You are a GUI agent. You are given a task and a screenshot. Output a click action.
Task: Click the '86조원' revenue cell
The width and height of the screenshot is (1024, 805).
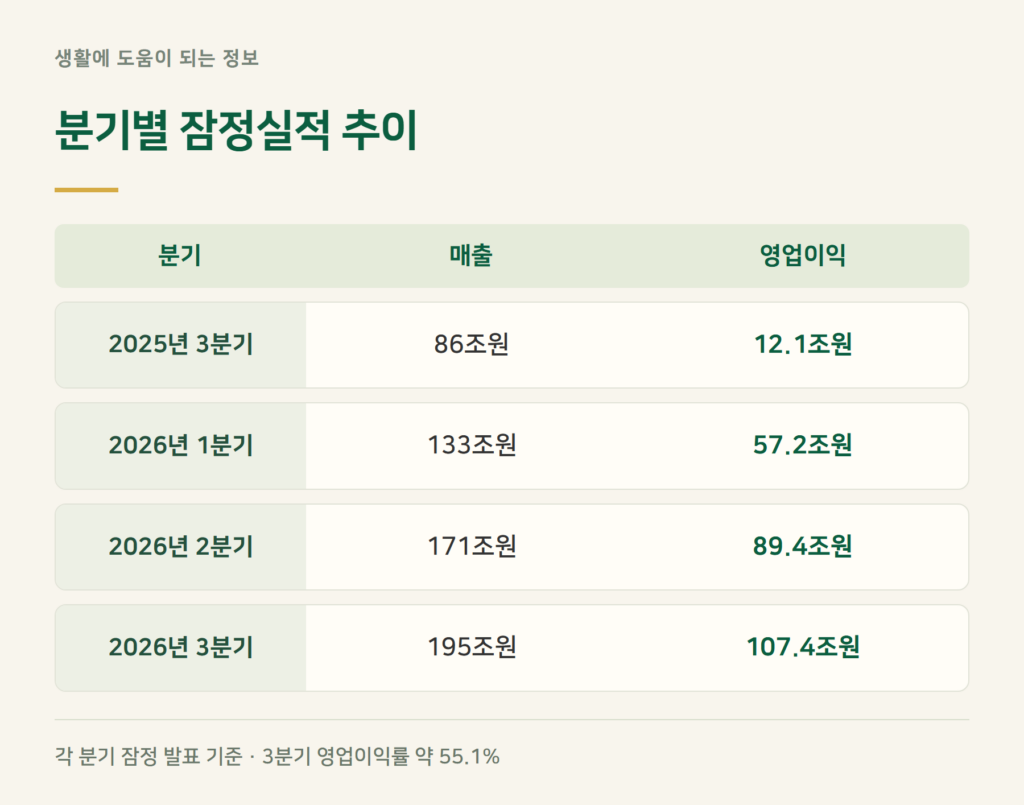pyautogui.click(x=472, y=344)
